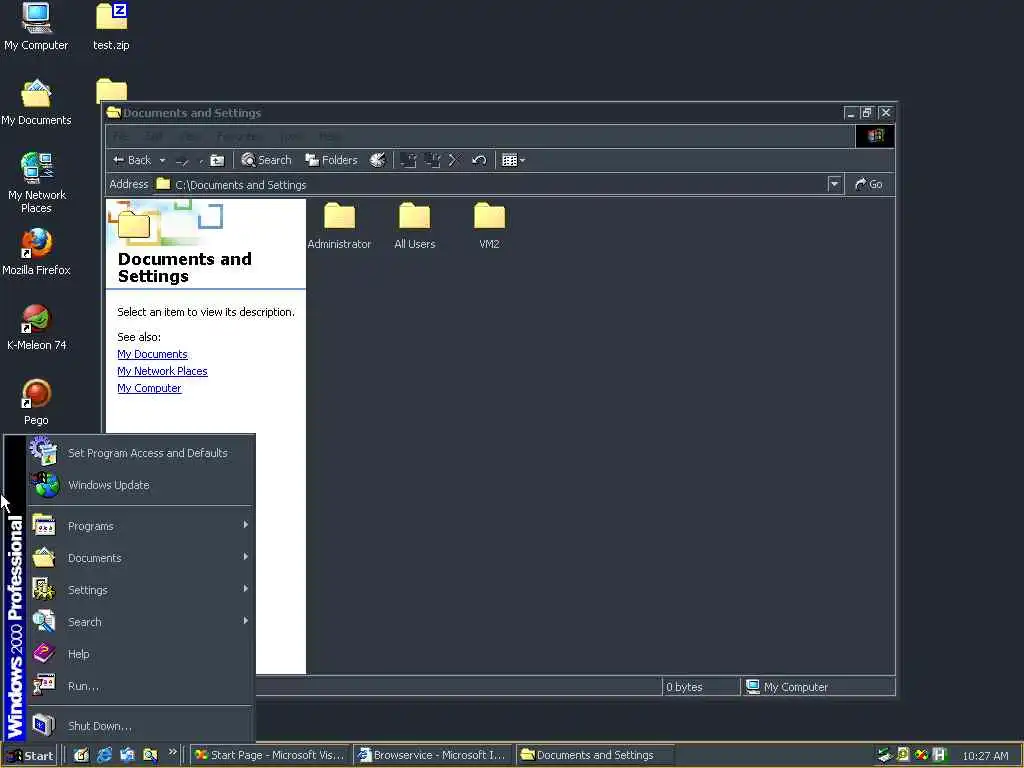Click the Back button in Explorer toolbar

[x=132, y=160]
